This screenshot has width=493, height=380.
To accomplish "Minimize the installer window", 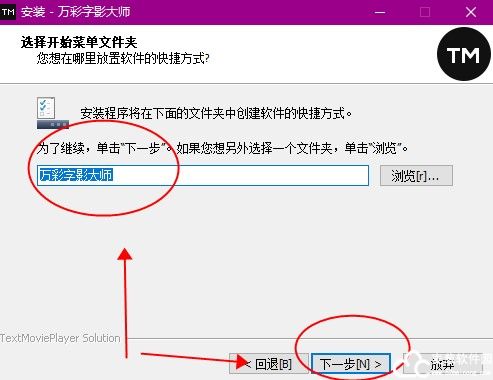I will tap(380, 12).
